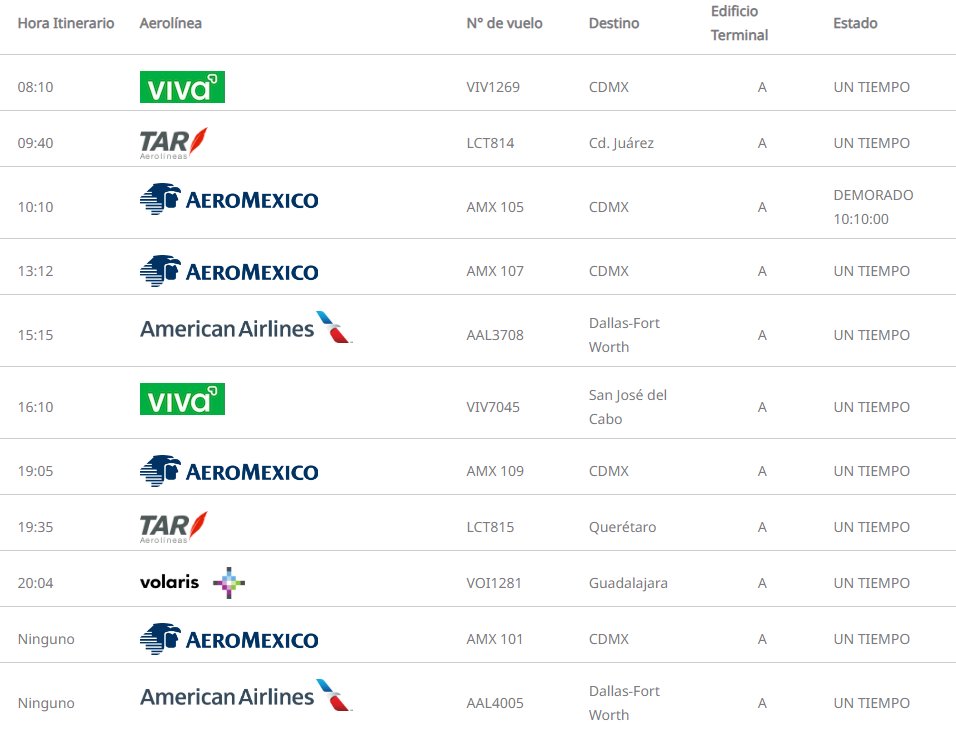The width and height of the screenshot is (956, 731).
Task: Click the Aeromexico logo for AMX 101
Action: 229,639
